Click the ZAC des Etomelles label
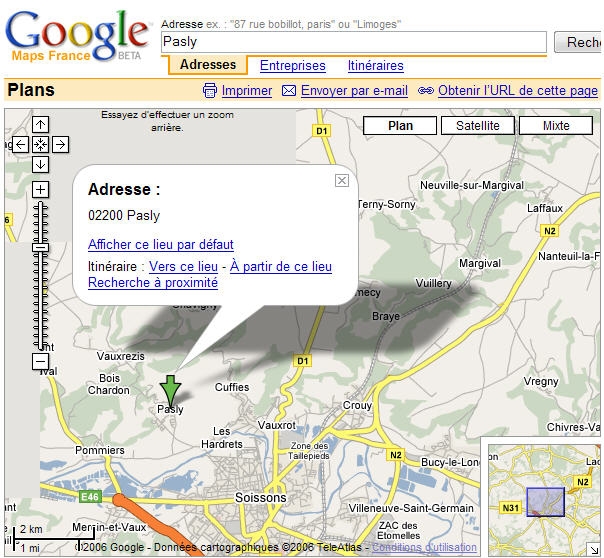The image size is (604, 558). (398, 531)
